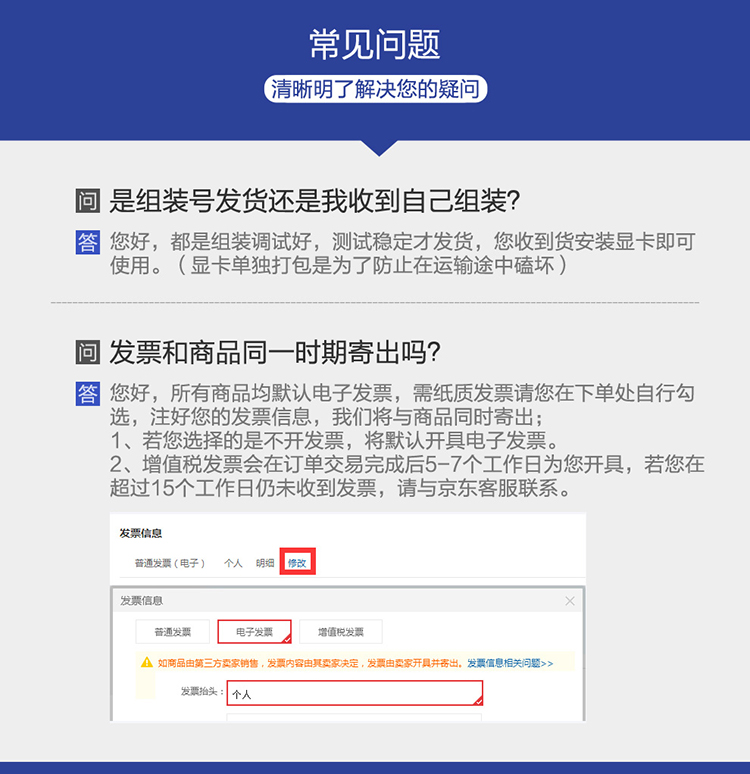Click the 答 icon beside the assembly answer
The width and height of the screenshot is (750, 774).
click(x=88, y=242)
